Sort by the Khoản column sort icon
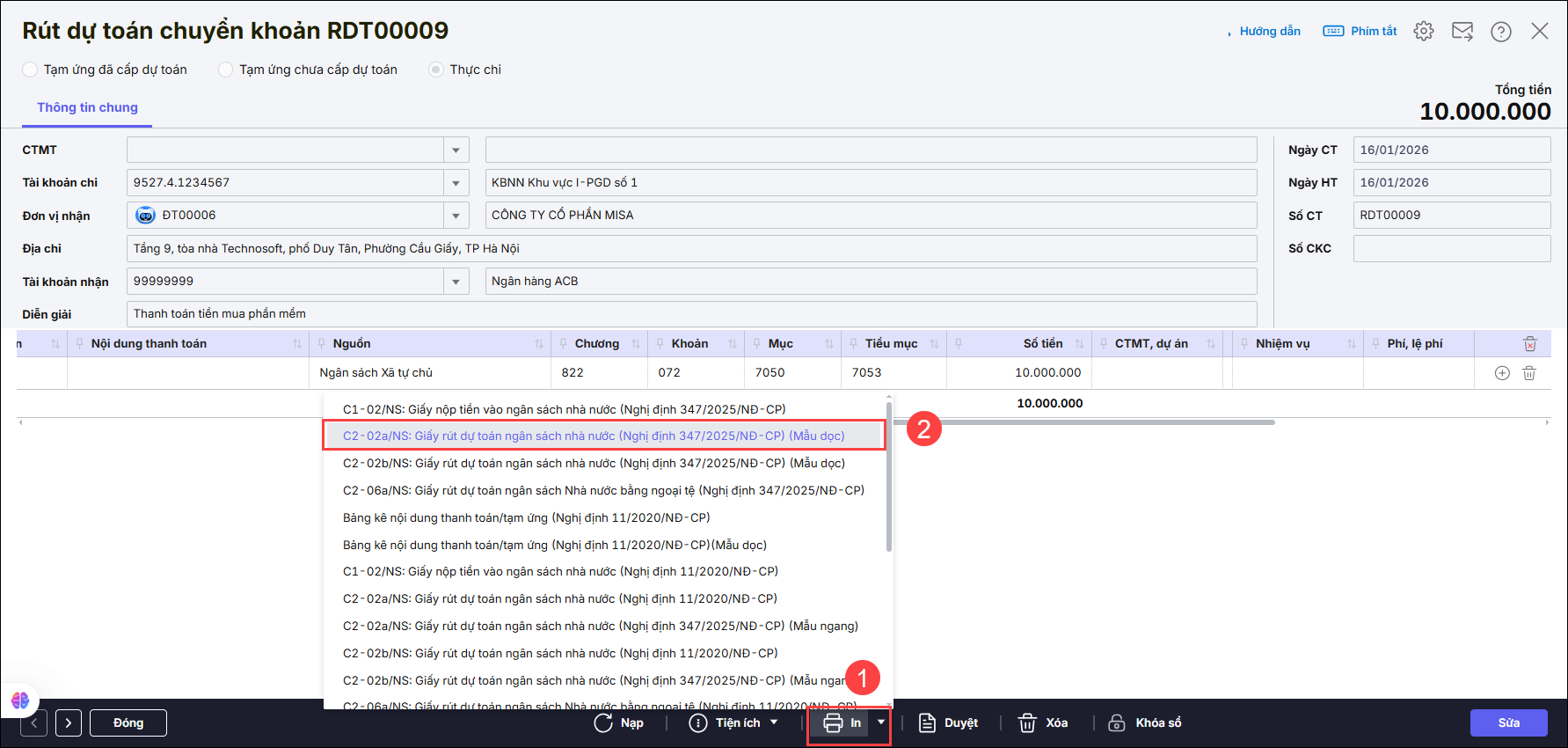1568x748 pixels. (x=733, y=344)
